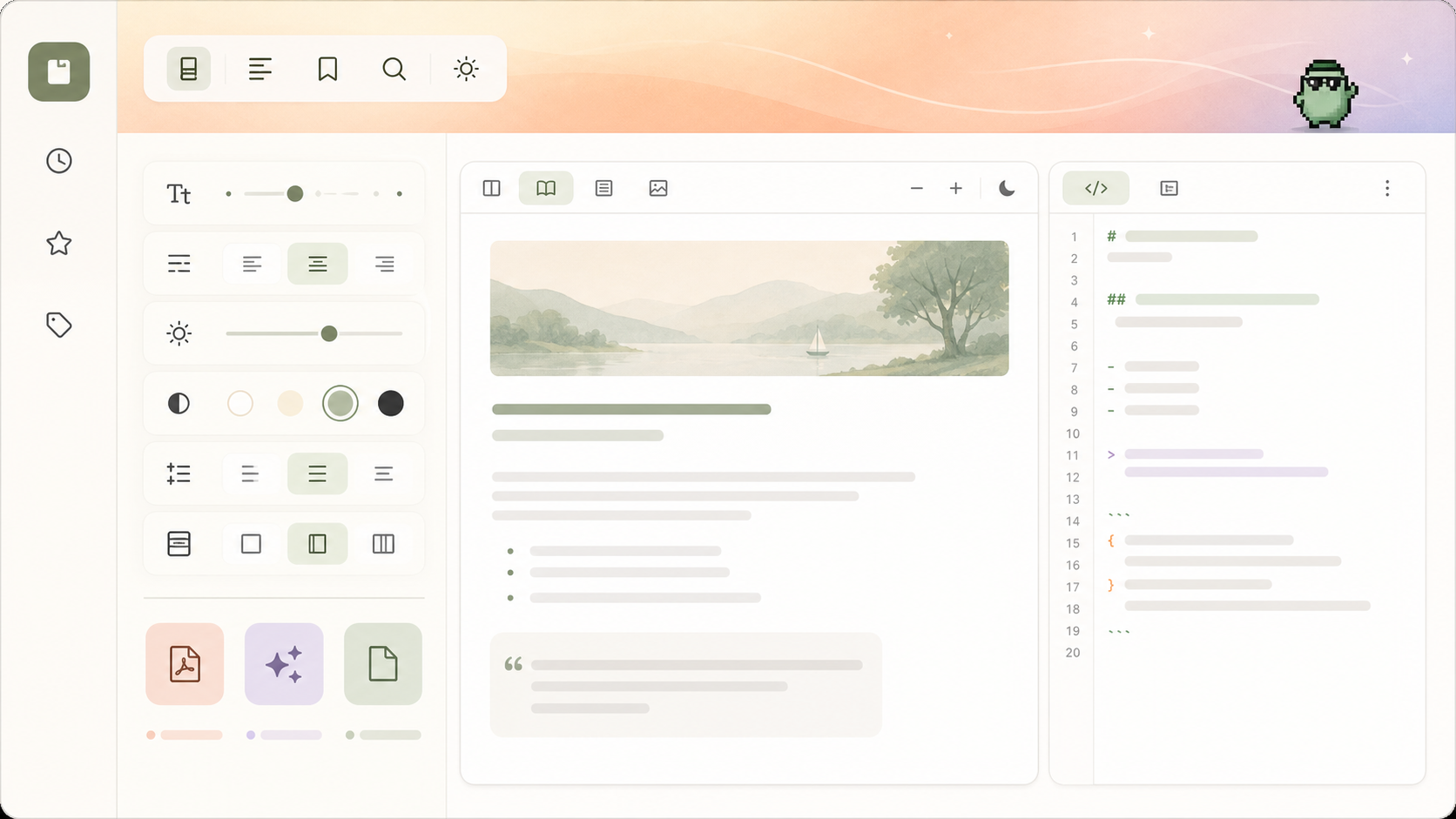Click the contrast half-circle theme icon

tap(179, 403)
